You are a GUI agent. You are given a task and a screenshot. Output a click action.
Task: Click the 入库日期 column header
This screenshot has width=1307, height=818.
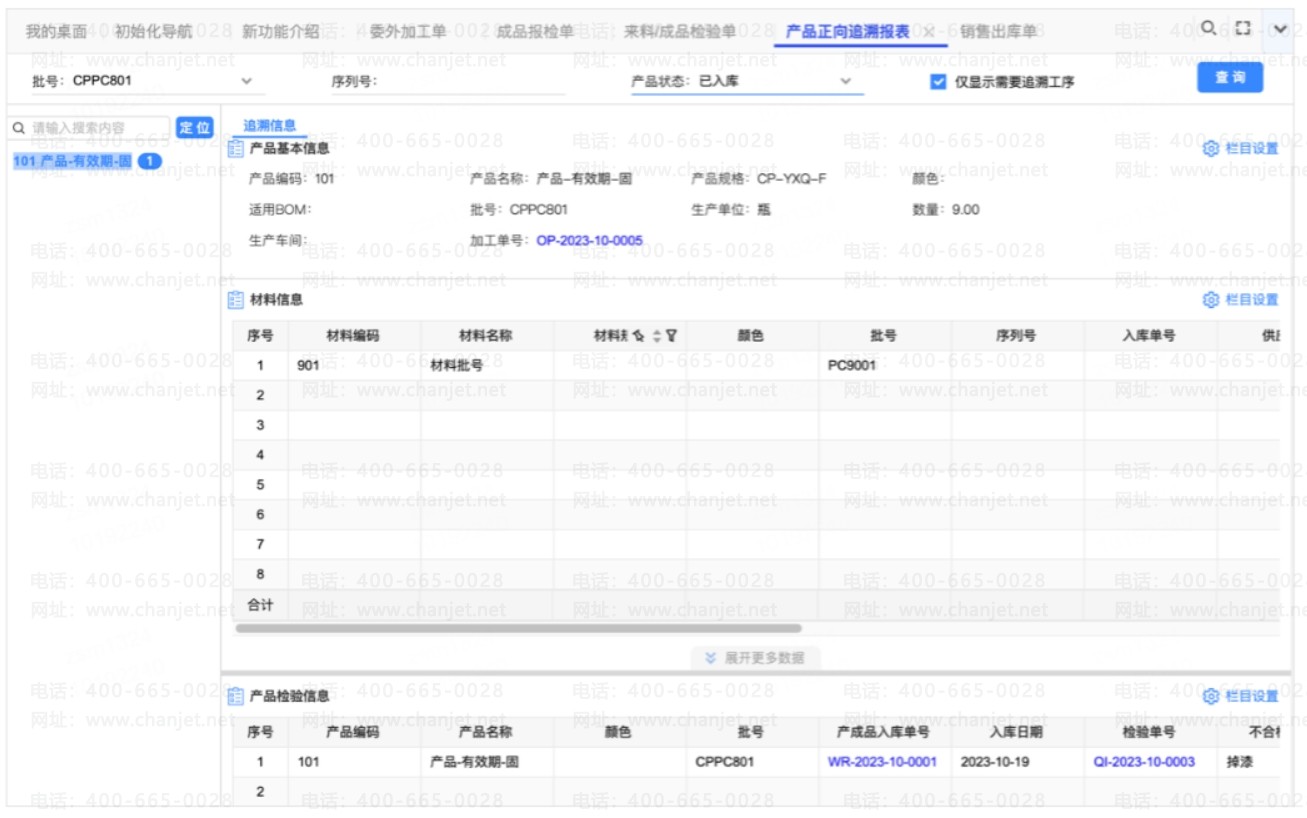coord(1016,732)
